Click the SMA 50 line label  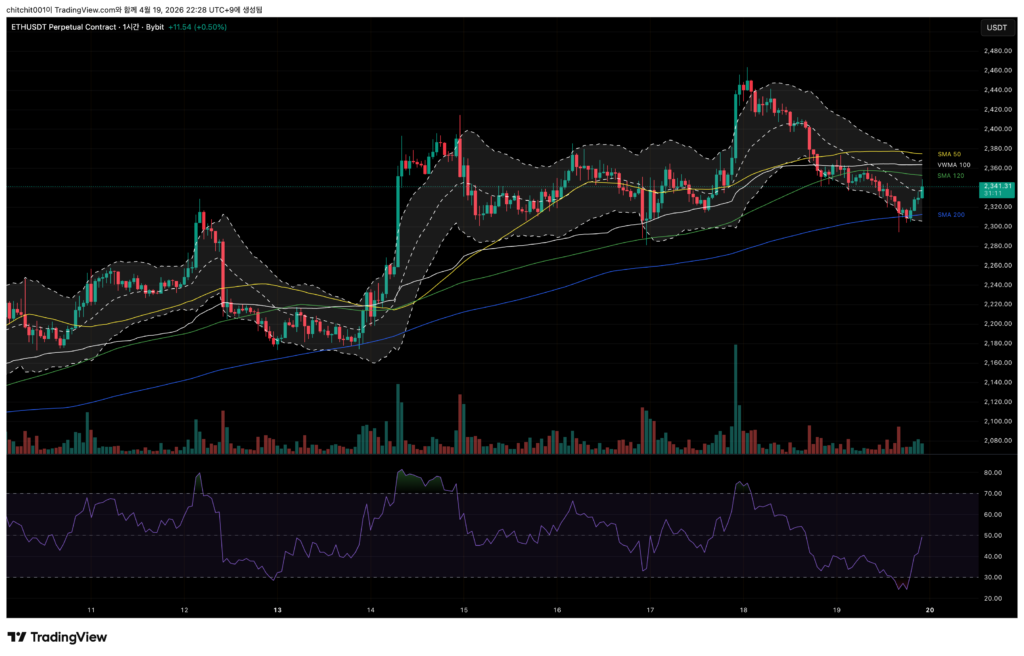[949, 154]
